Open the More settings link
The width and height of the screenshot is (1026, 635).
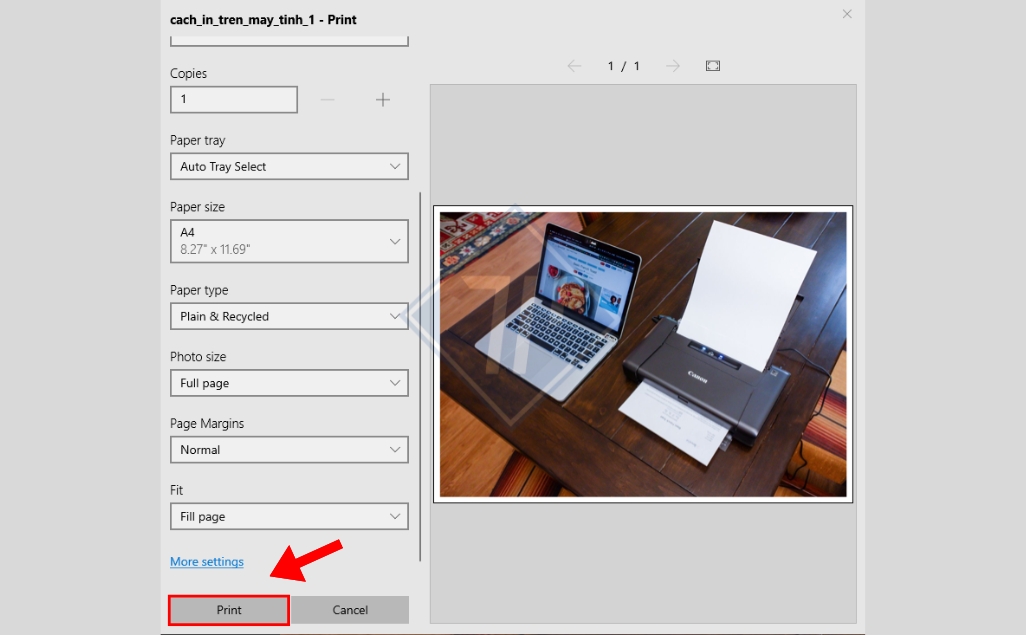click(207, 562)
